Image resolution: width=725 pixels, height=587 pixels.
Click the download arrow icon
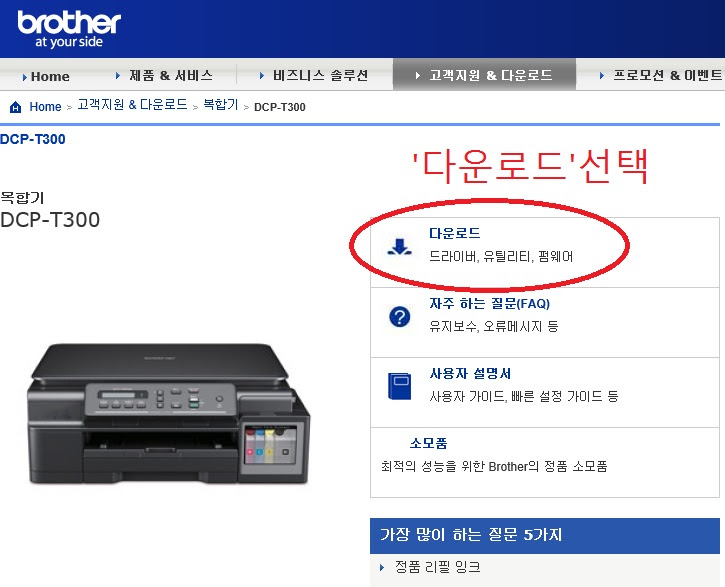399,247
